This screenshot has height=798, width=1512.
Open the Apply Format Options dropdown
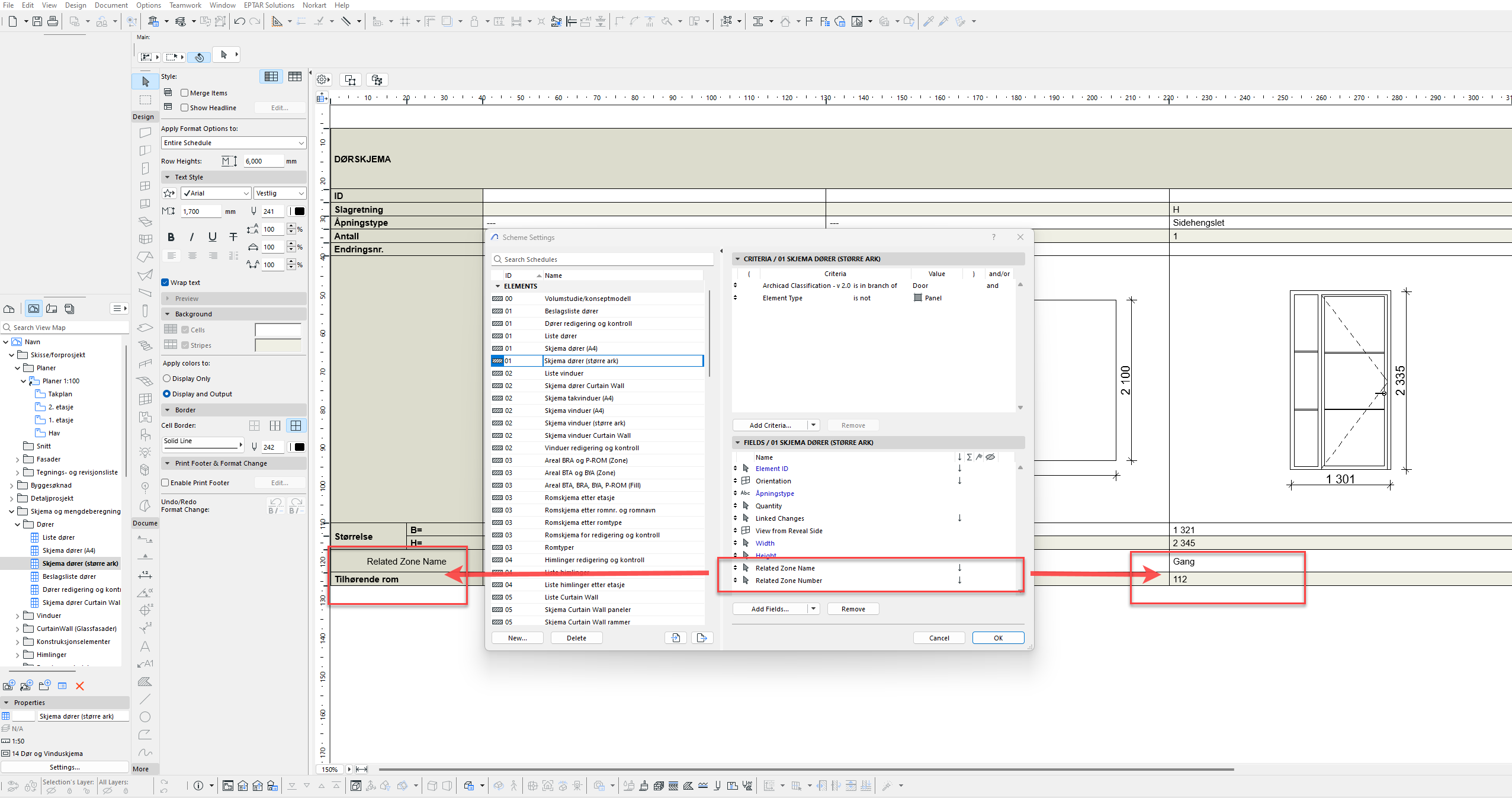click(233, 143)
